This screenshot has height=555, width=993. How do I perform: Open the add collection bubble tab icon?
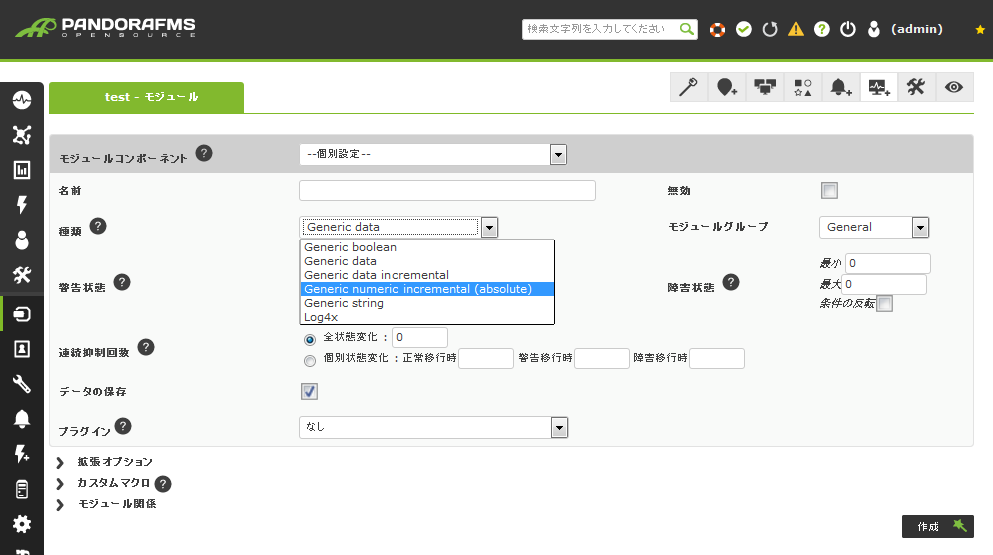click(x=727, y=87)
